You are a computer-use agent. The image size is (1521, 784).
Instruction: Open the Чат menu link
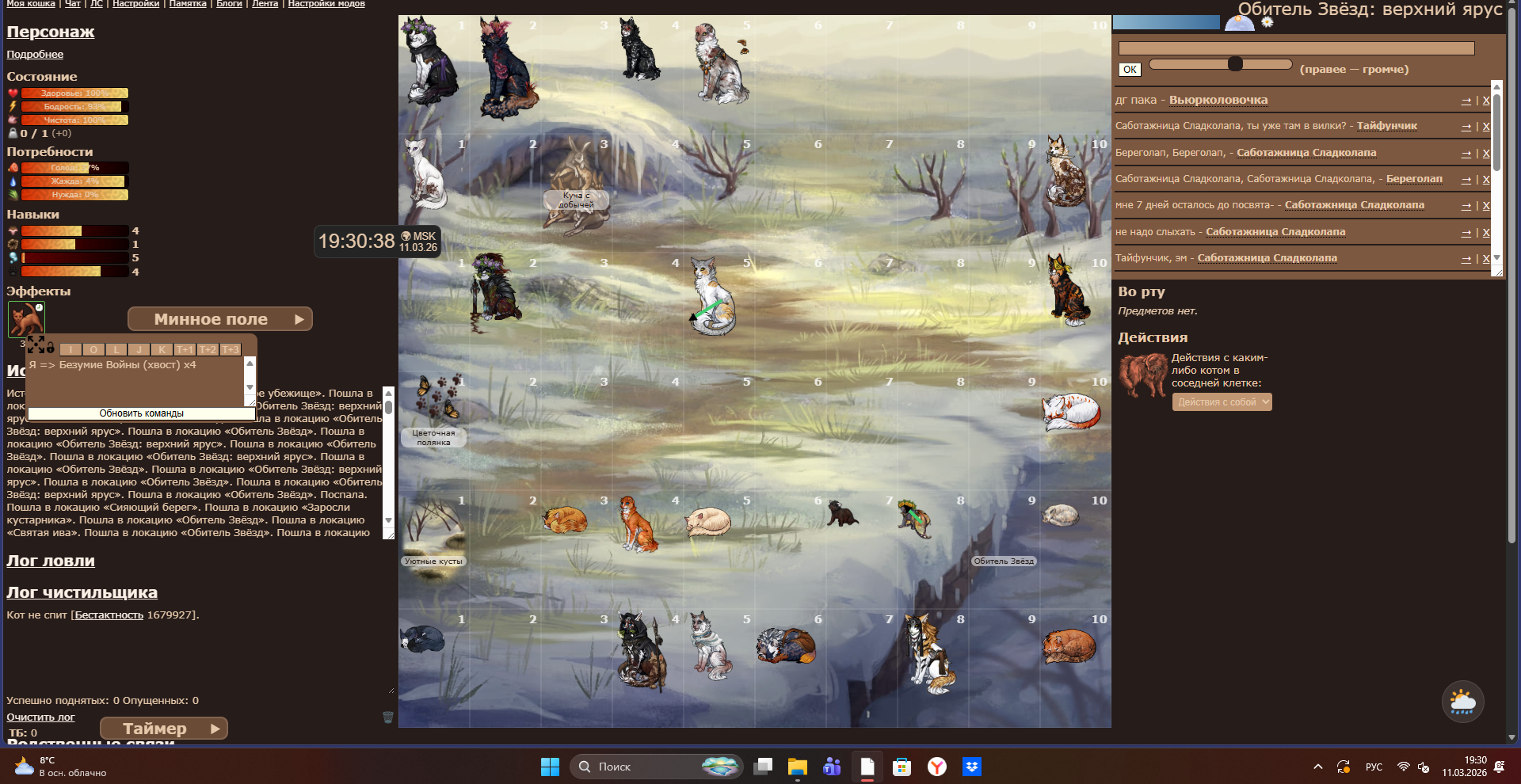point(73,4)
